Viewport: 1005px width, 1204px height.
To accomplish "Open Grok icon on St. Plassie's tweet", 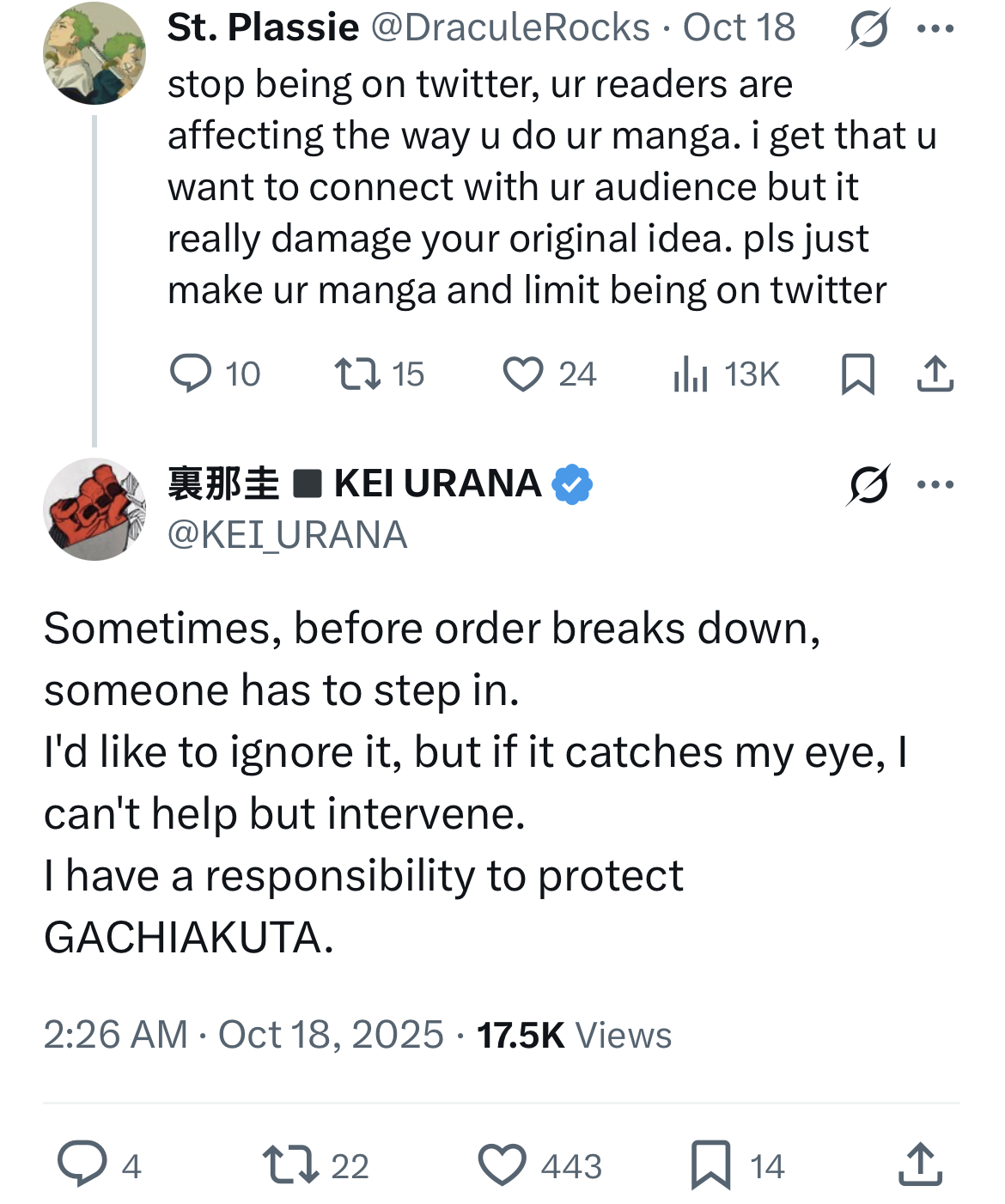I will tap(868, 31).
